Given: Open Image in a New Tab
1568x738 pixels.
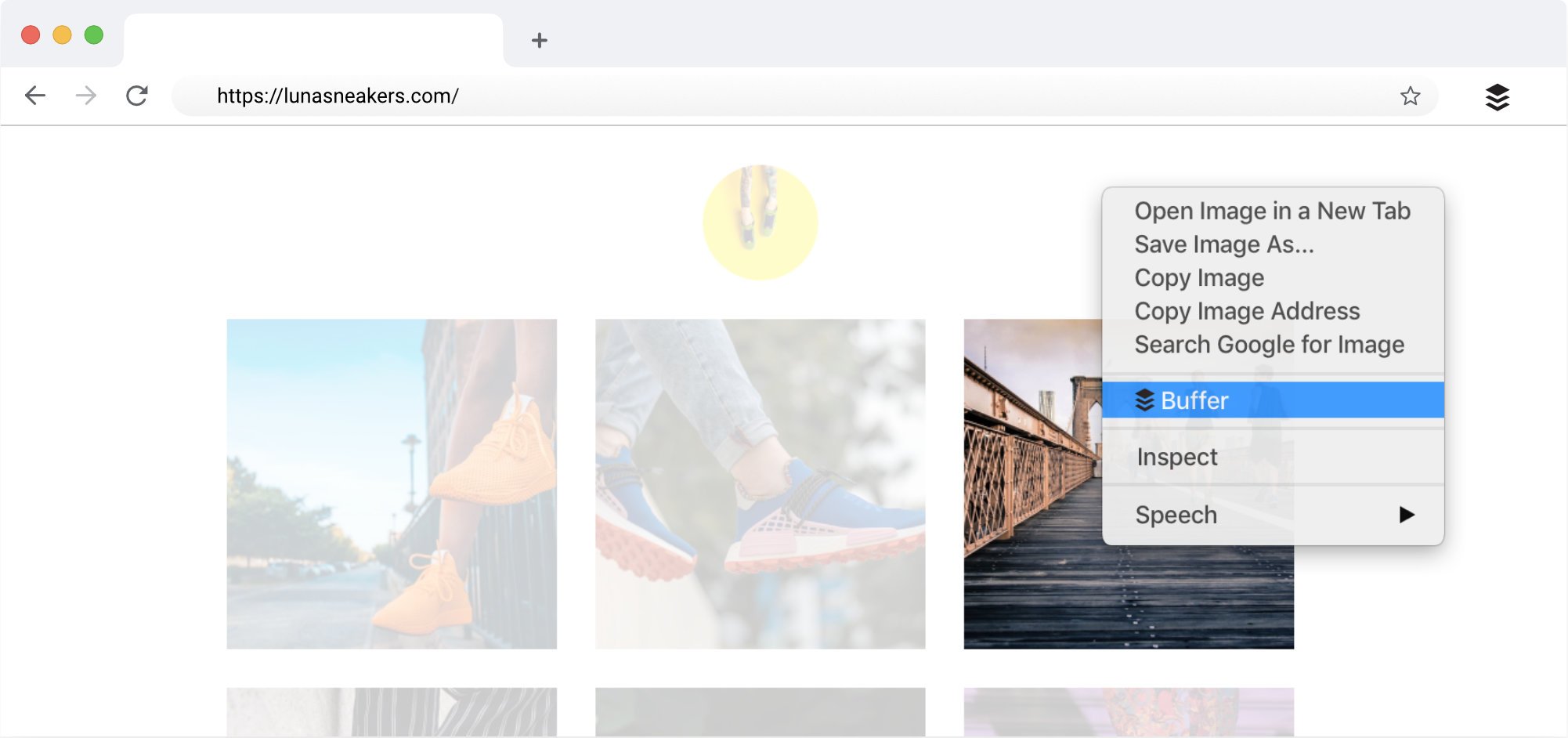Looking at the screenshot, I should (x=1271, y=211).
